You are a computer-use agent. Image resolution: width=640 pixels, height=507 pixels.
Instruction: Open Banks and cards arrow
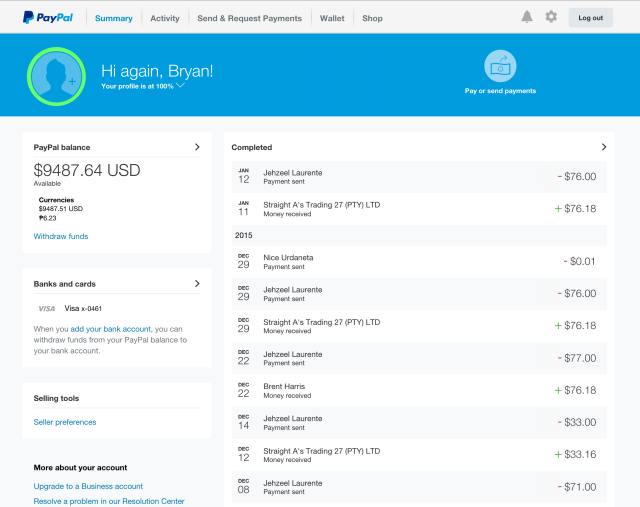coord(197,283)
